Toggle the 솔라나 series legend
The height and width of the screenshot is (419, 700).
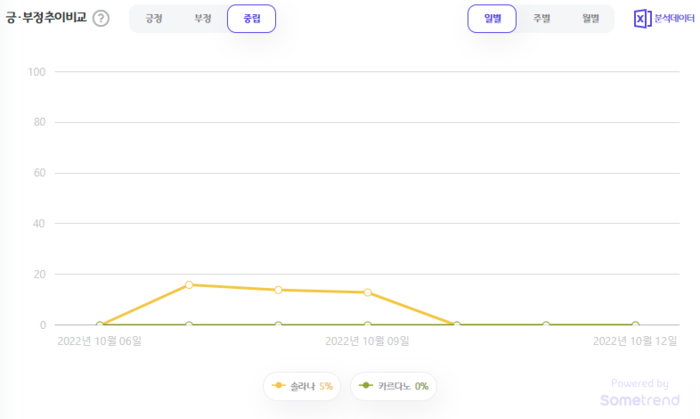302,386
